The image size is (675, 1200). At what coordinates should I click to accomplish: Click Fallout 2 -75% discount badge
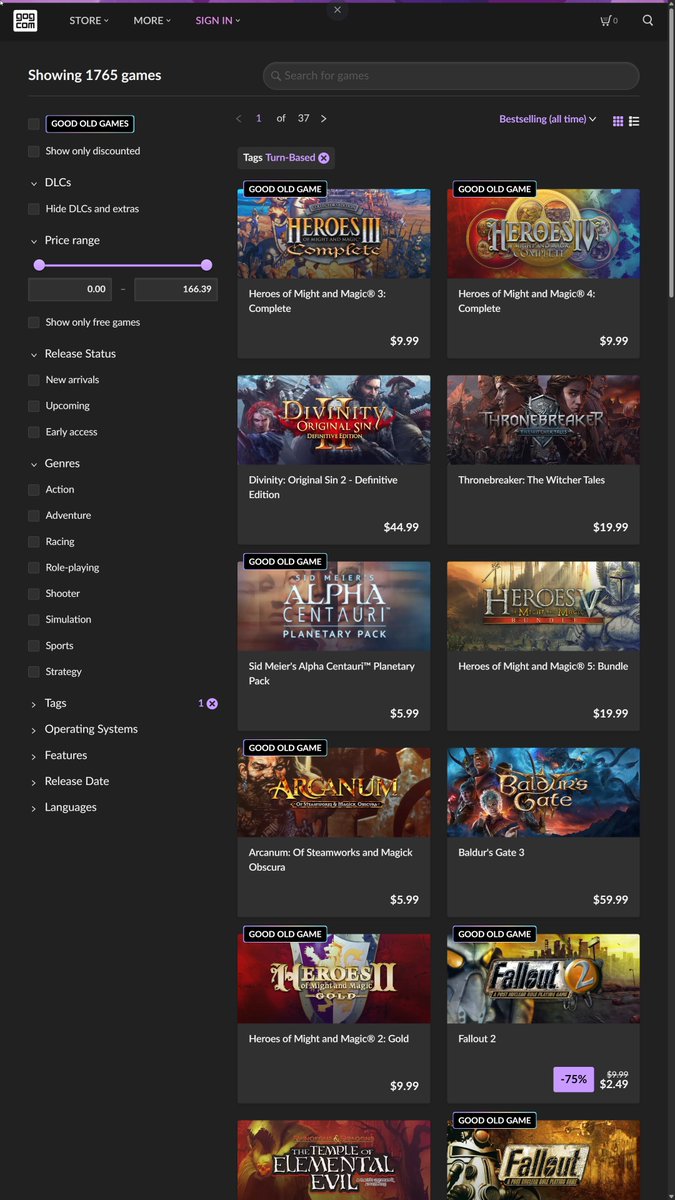coord(573,1080)
